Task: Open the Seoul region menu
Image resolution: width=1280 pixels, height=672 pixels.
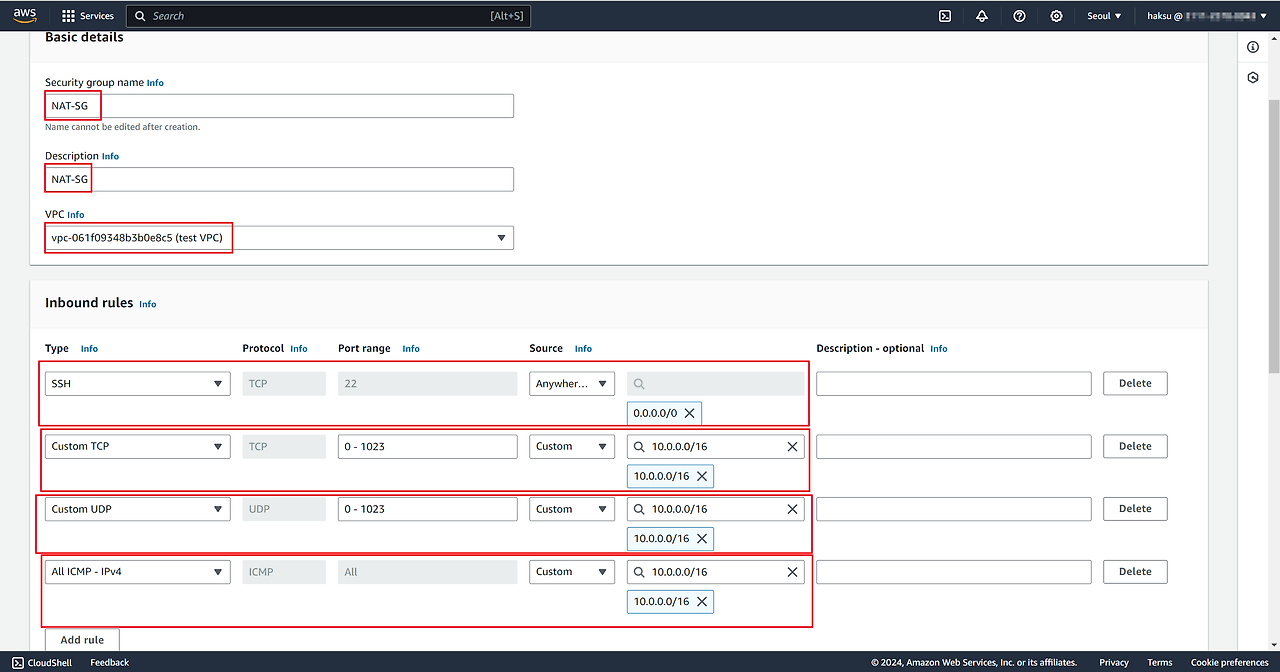Action: 1104,16
